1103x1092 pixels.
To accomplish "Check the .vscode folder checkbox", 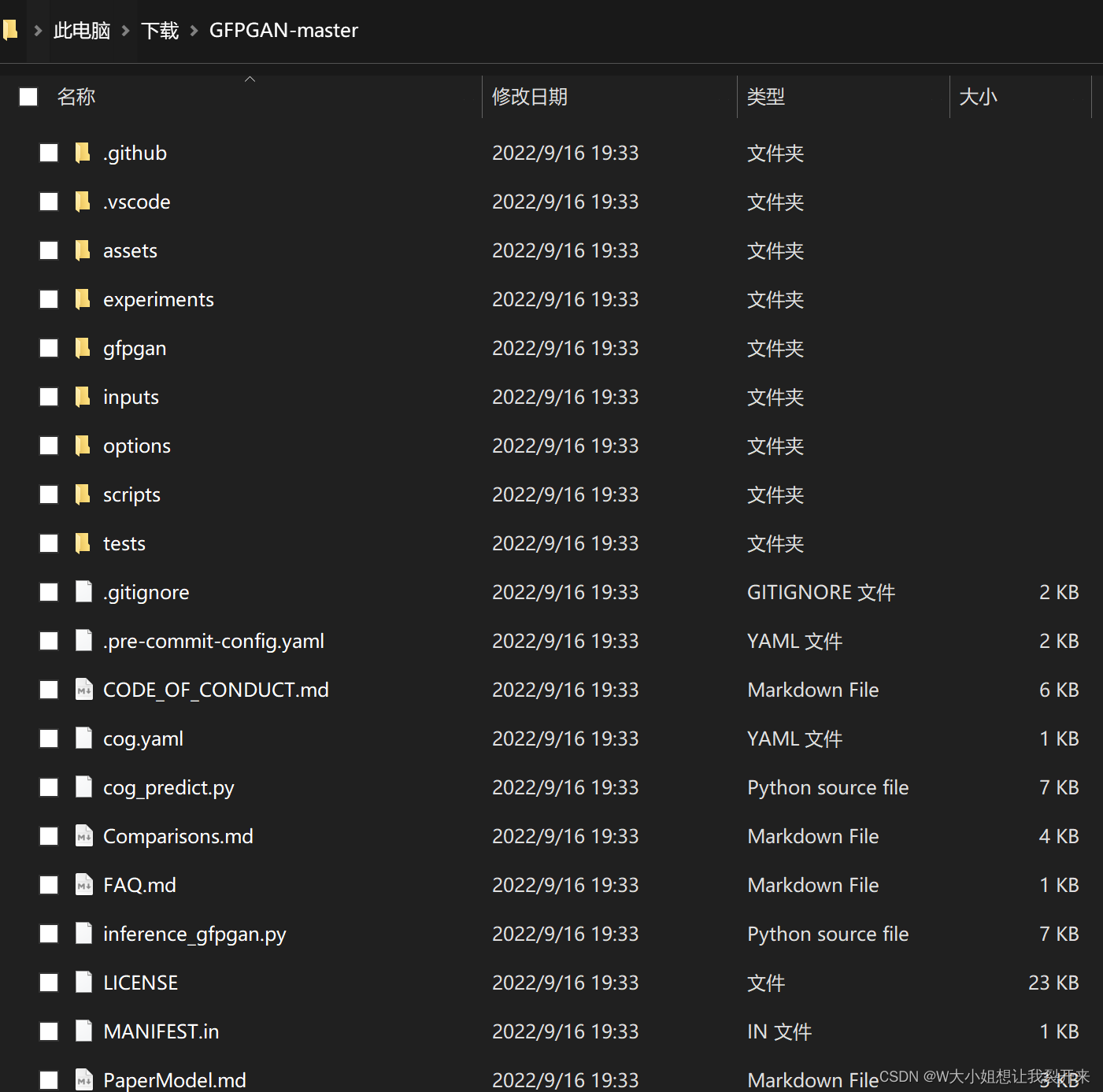I will pyautogui.click(x=49, y=202).
